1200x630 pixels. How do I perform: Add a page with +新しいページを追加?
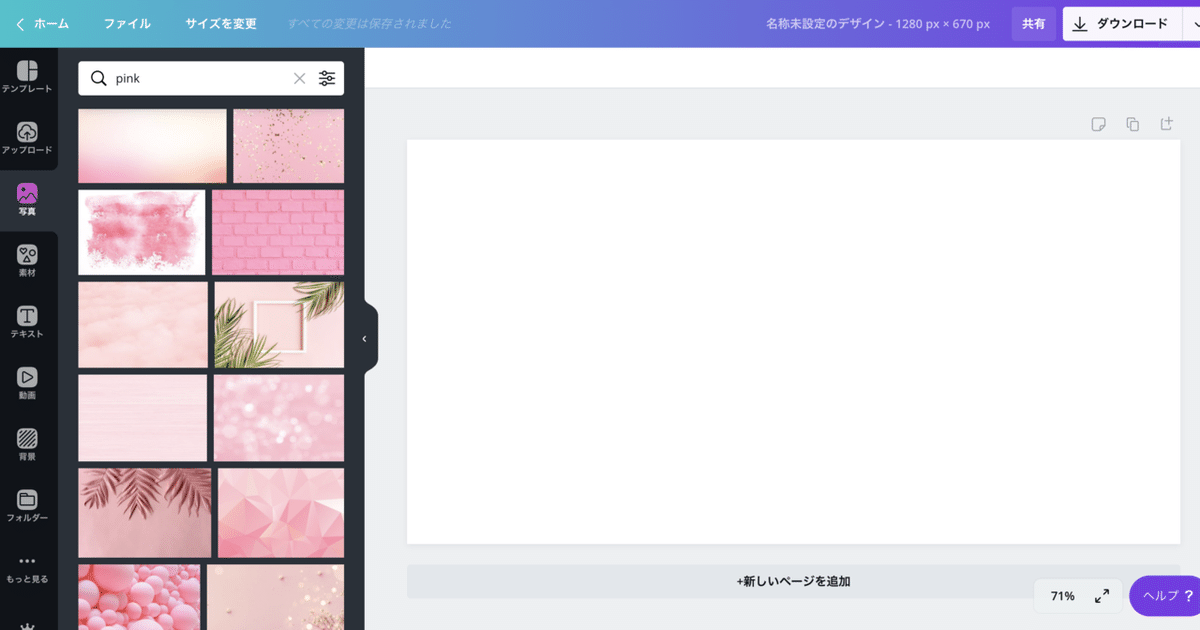tap(794, 581)
